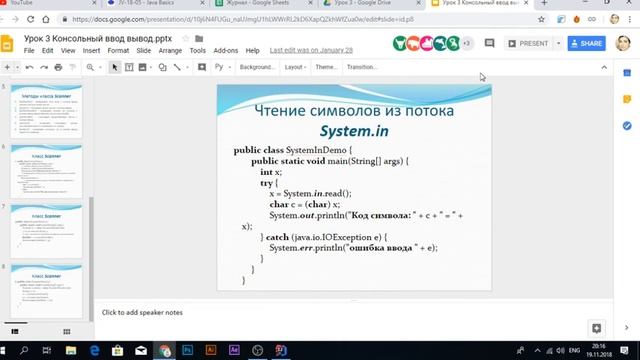Screen dimensions: 640x360
Task: Collapse the toolbar with the up chevron
Action: (x=604, y=67)
